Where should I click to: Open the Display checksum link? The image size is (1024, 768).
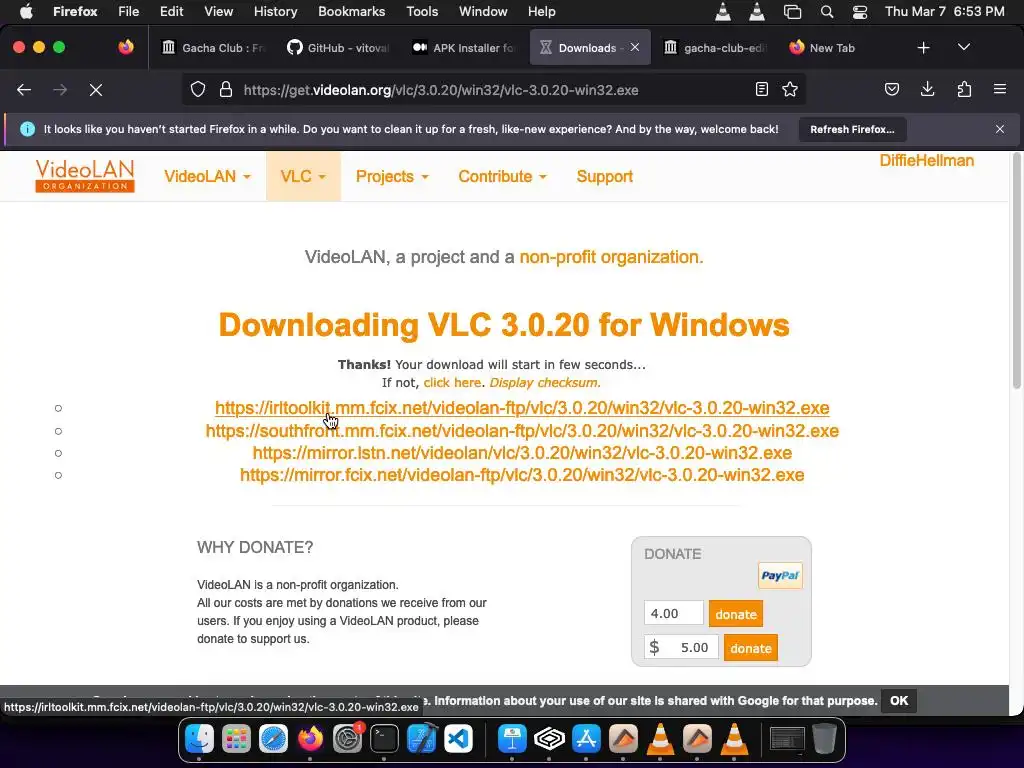coord(545,383)
